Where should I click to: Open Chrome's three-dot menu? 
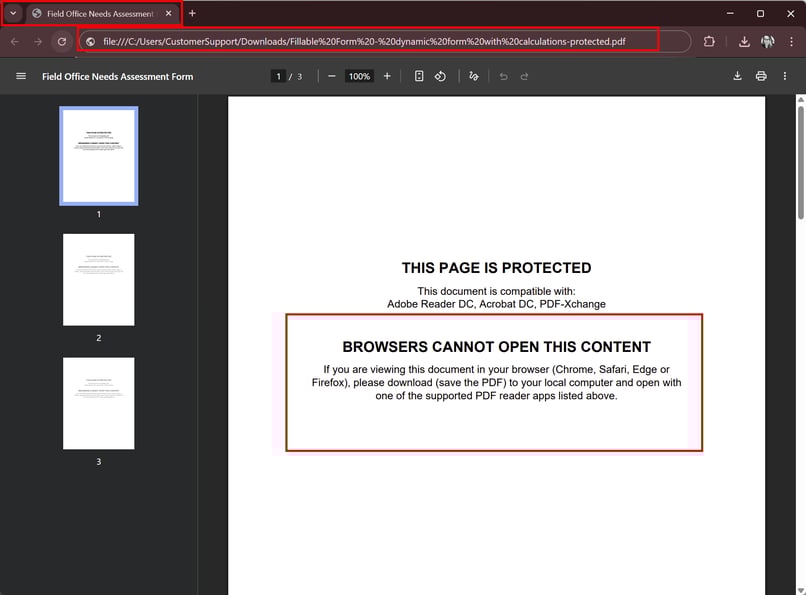[790, 42]
